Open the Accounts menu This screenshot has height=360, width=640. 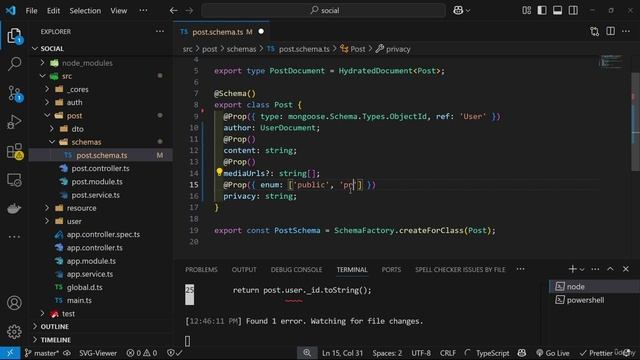[x=14, y=303]
